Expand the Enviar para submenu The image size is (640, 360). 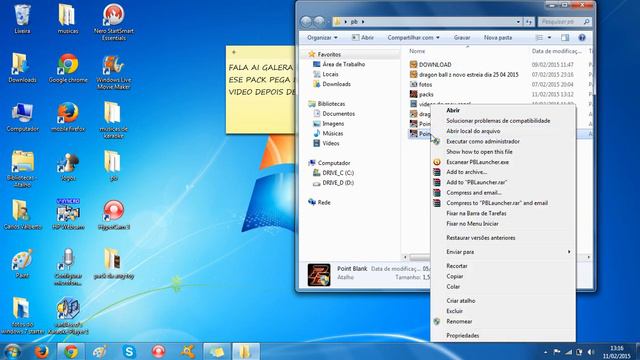(503, 252)
